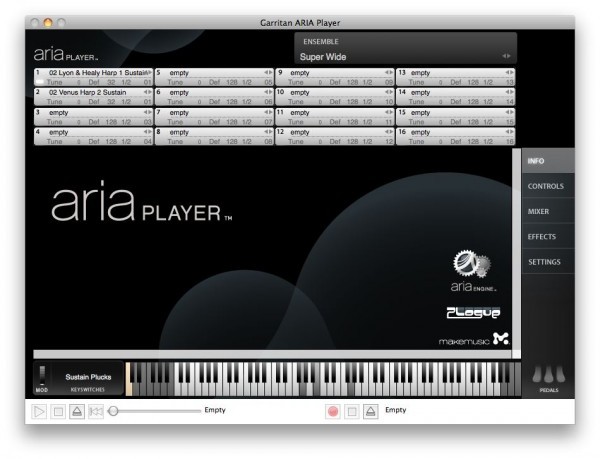
Task: Click slot 5 Def bend range field
Action: click(214, 82)
